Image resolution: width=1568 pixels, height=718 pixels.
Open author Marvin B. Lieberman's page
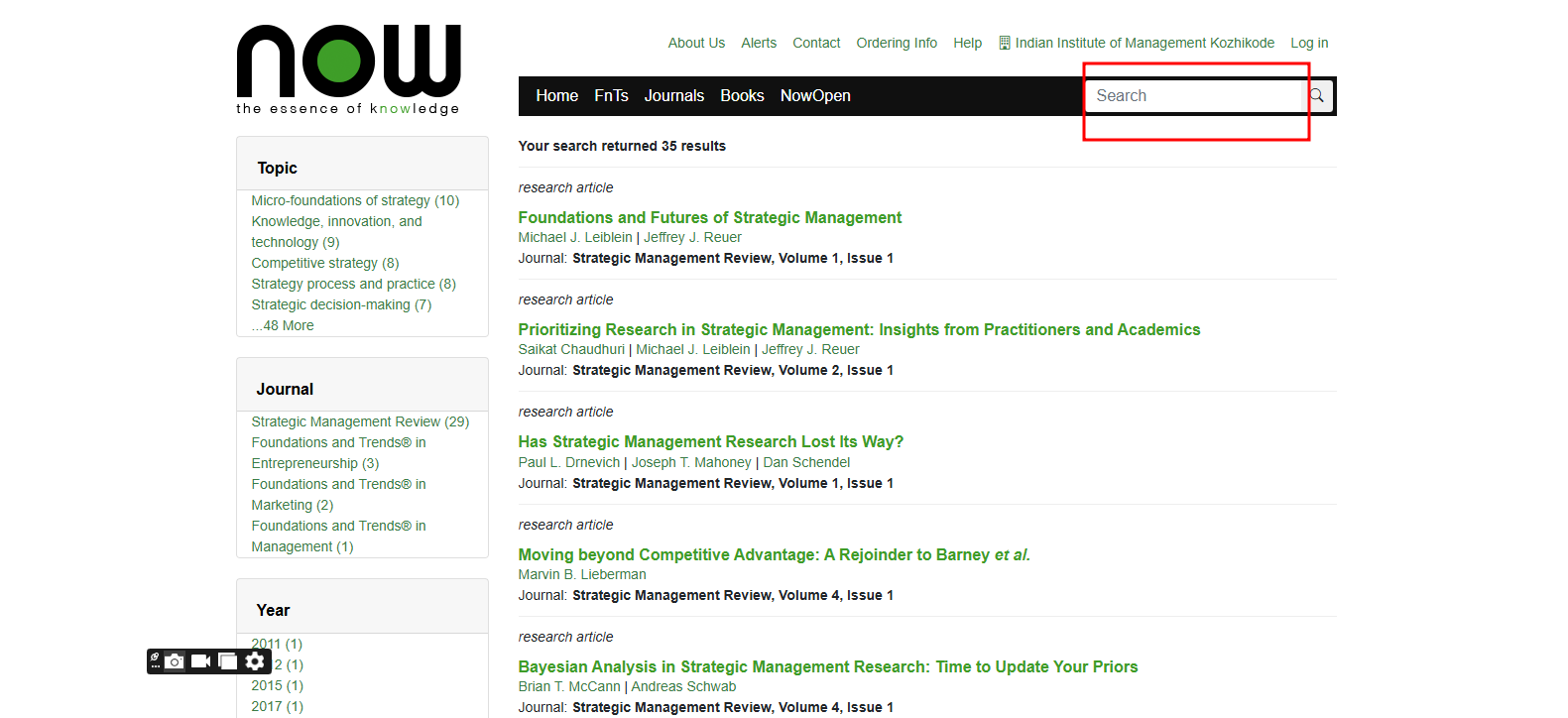click(581, 574)
